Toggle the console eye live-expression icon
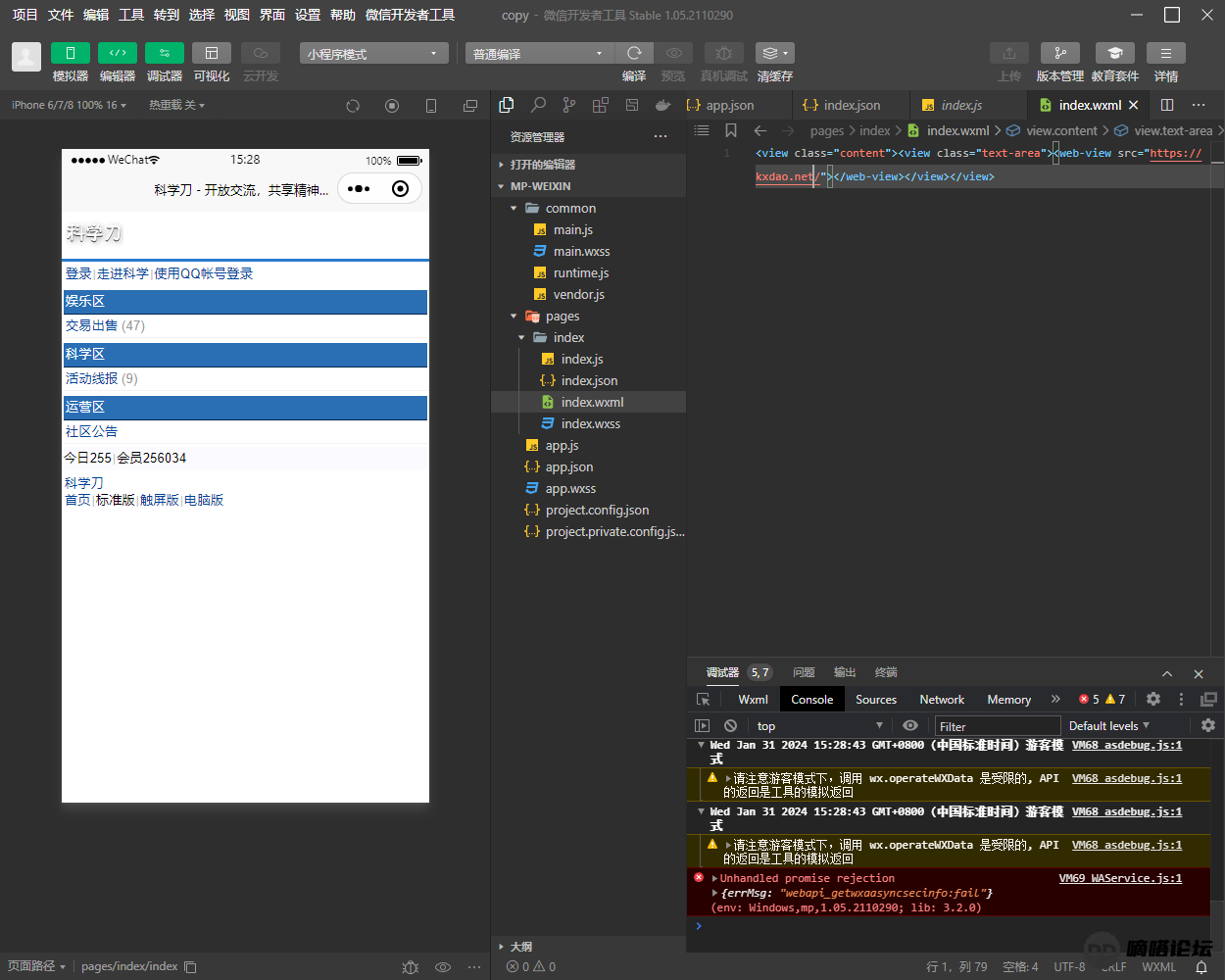Viewport: 1225px width, 980px height. coord(910,725)
